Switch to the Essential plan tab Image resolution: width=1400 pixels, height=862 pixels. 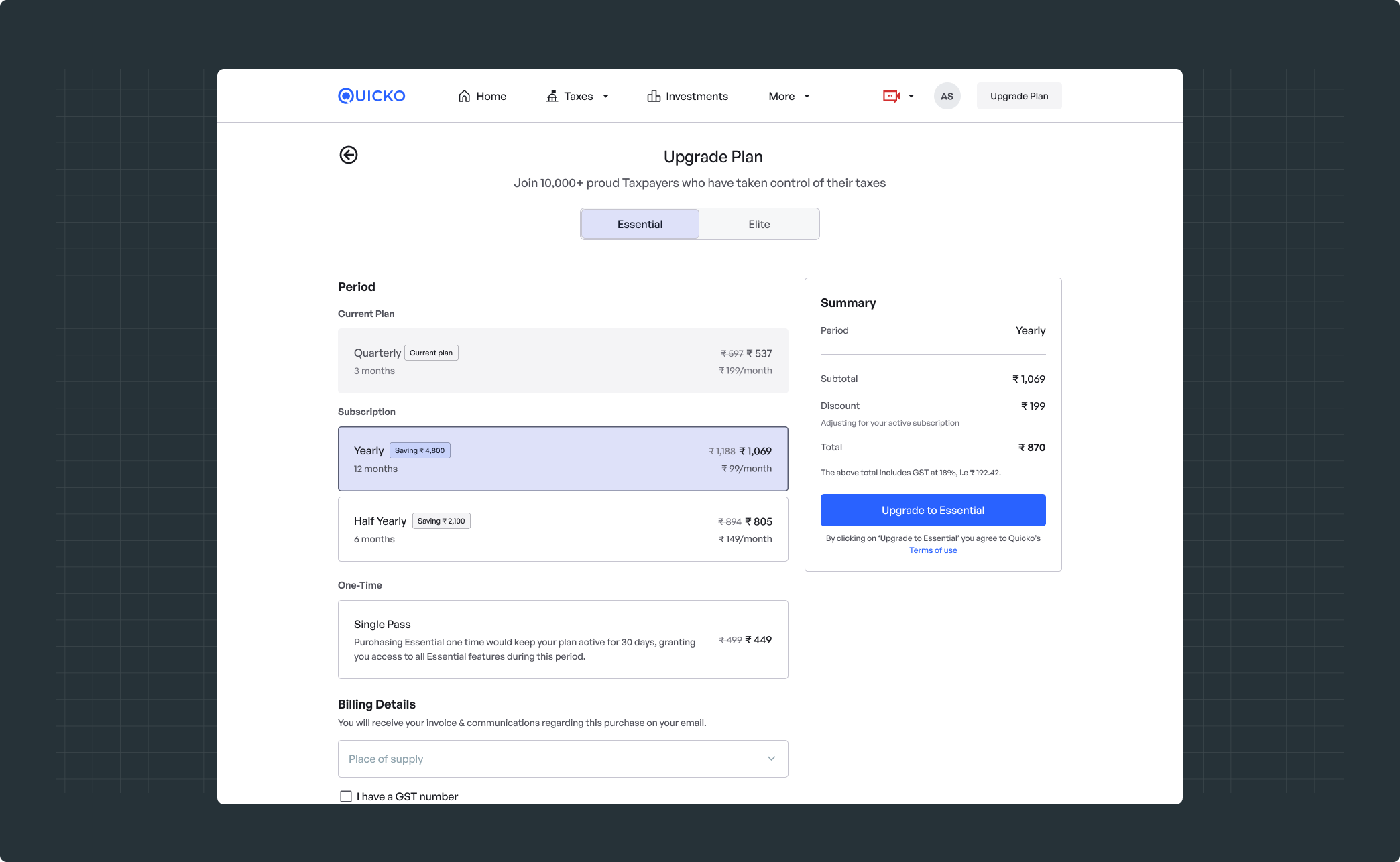tap(640, 224)
